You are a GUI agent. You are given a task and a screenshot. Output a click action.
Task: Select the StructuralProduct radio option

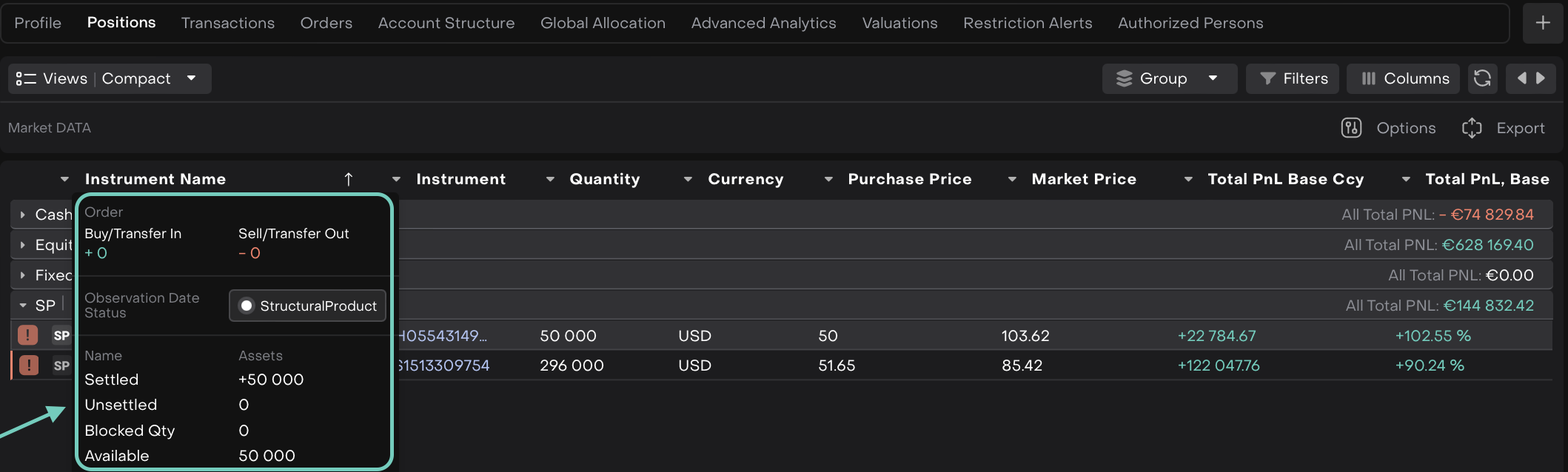[x=247, y=306]
